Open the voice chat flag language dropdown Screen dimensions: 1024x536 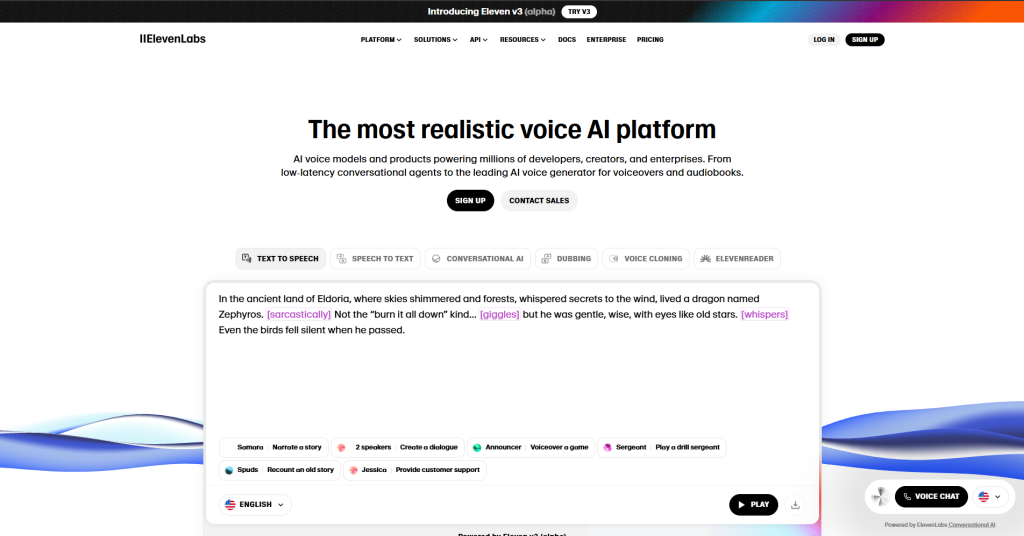coord(991,497)
